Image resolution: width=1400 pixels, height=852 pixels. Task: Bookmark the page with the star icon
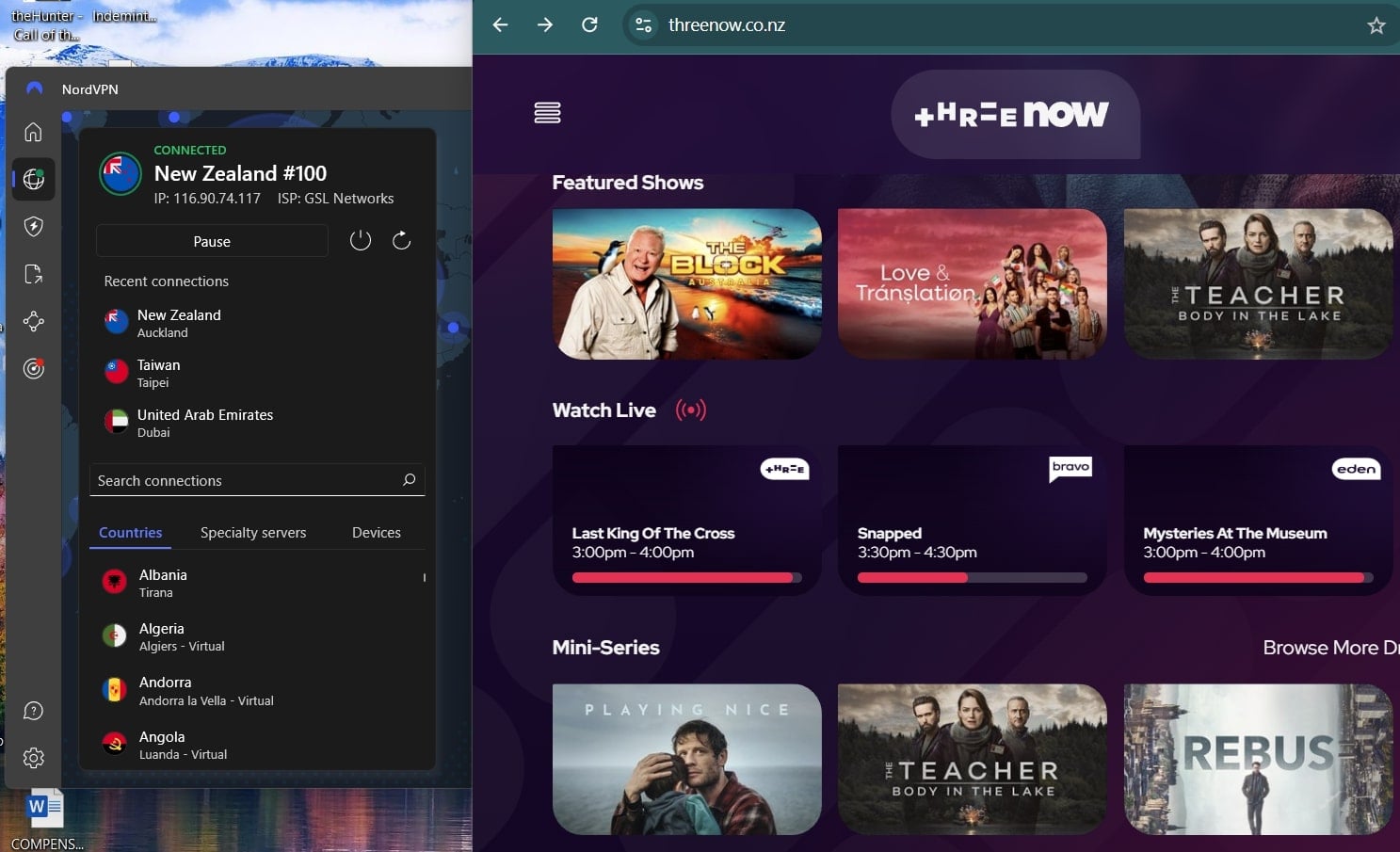point(1376,25)
